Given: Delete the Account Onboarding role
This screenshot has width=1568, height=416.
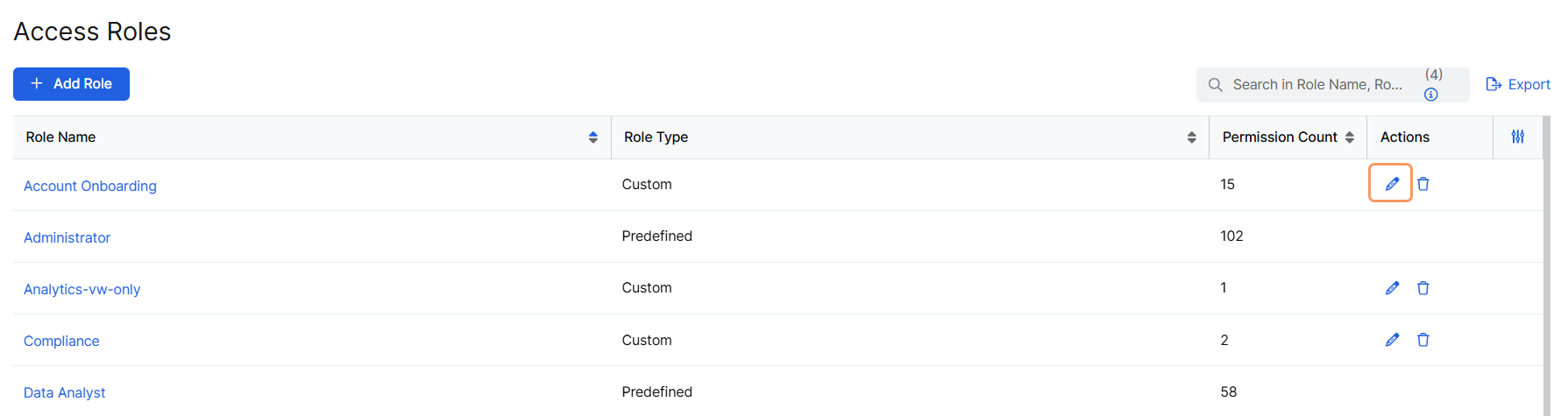Looking at the screenshot, I should (x=1423, y=184).
